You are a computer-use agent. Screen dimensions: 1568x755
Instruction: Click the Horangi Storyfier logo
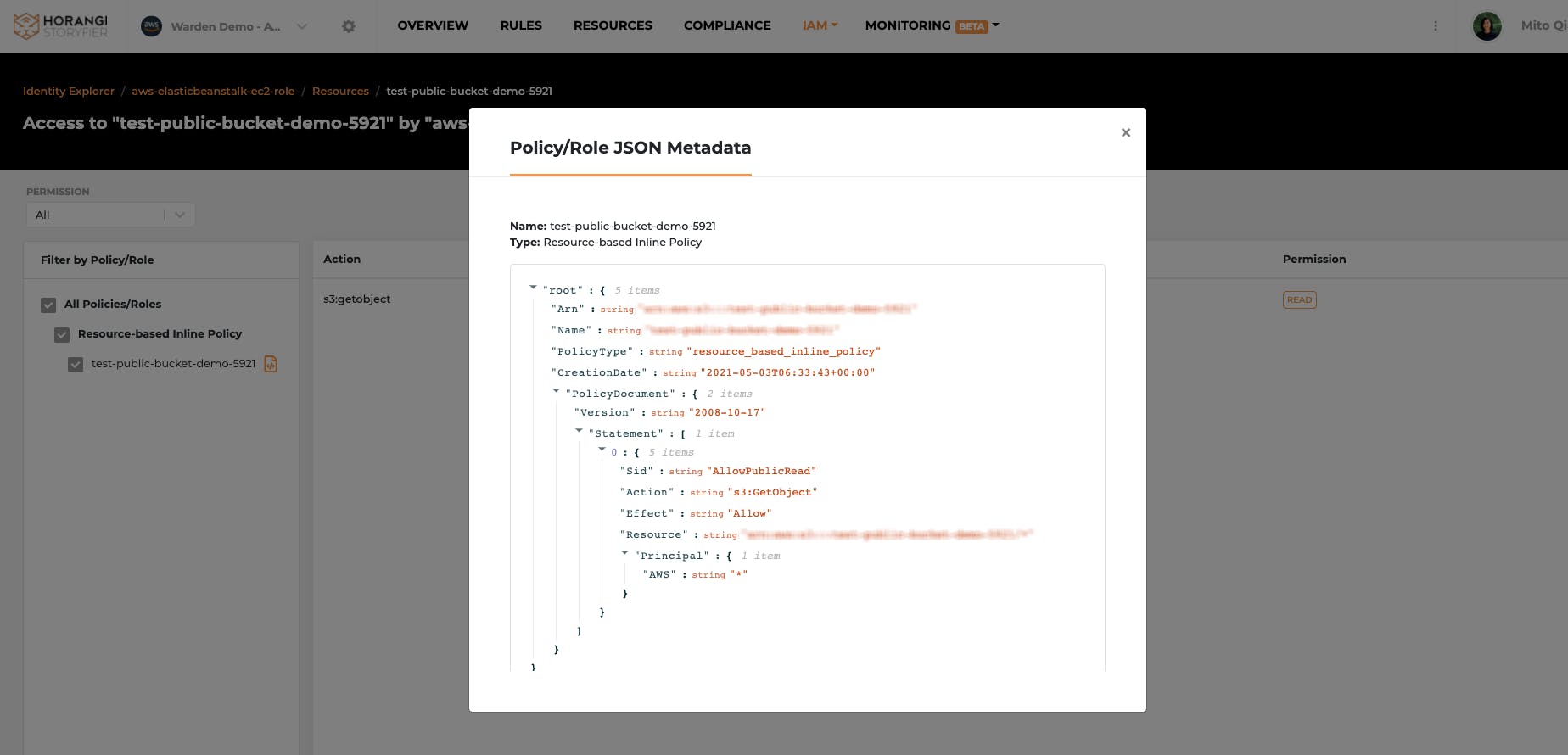[x=61, y=26]
